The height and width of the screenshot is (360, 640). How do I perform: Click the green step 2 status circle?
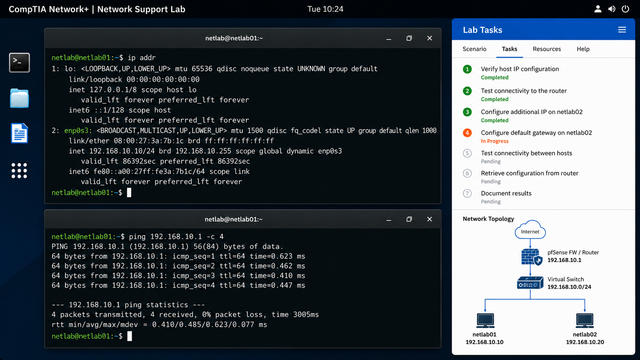(x=467, y=91)
